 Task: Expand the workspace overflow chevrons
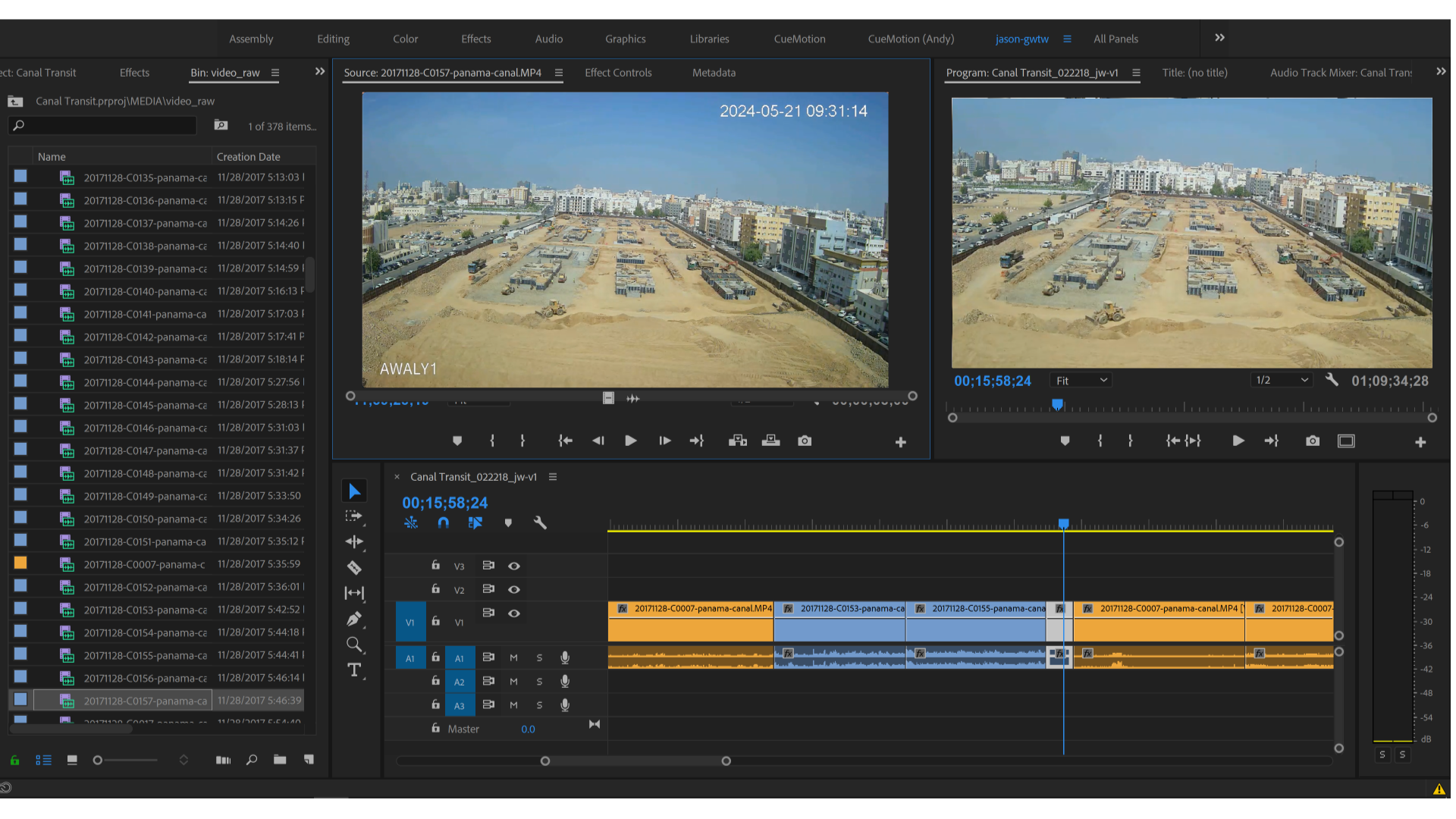[1219, 38]
